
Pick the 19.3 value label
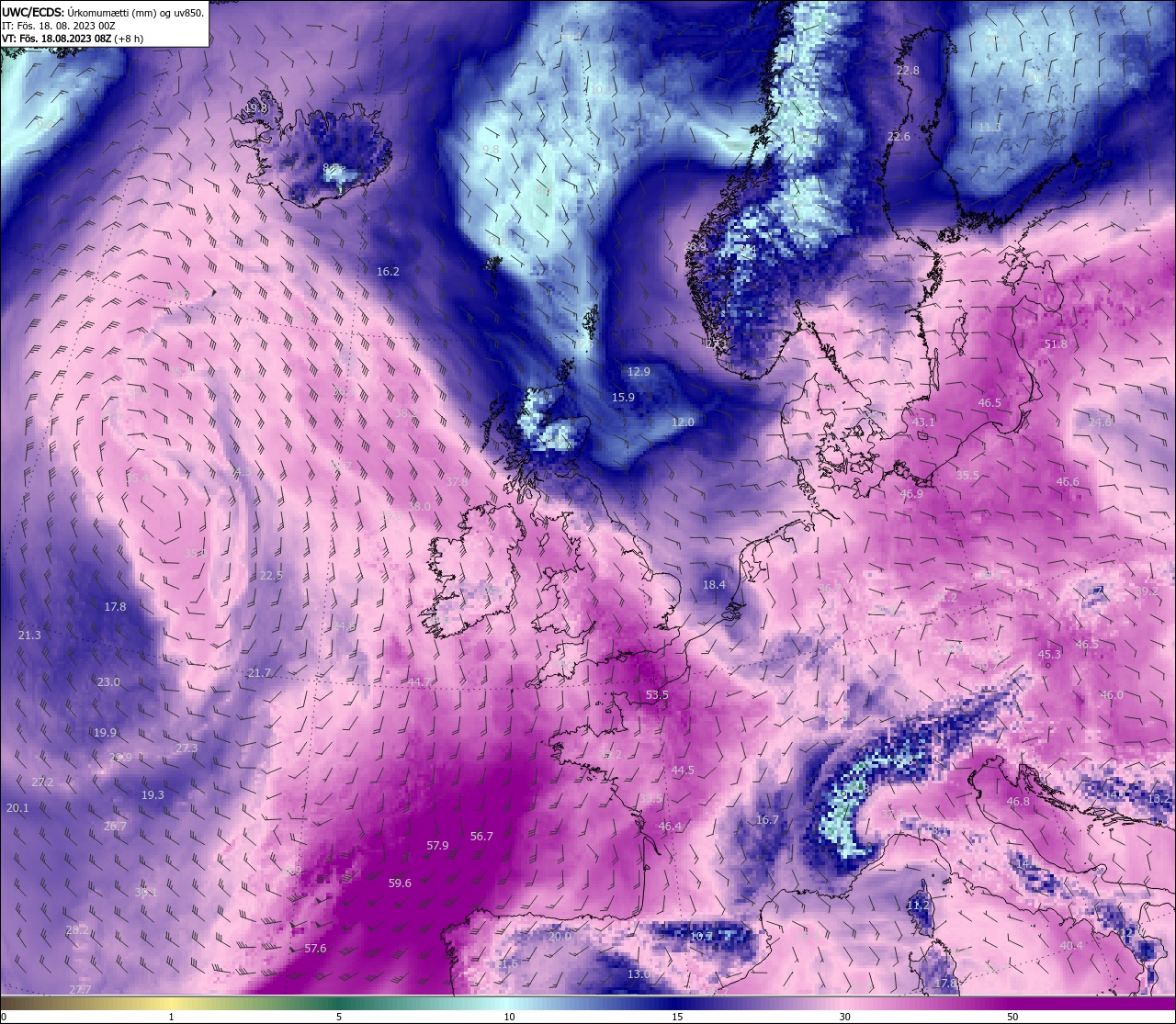pos(153,794)
